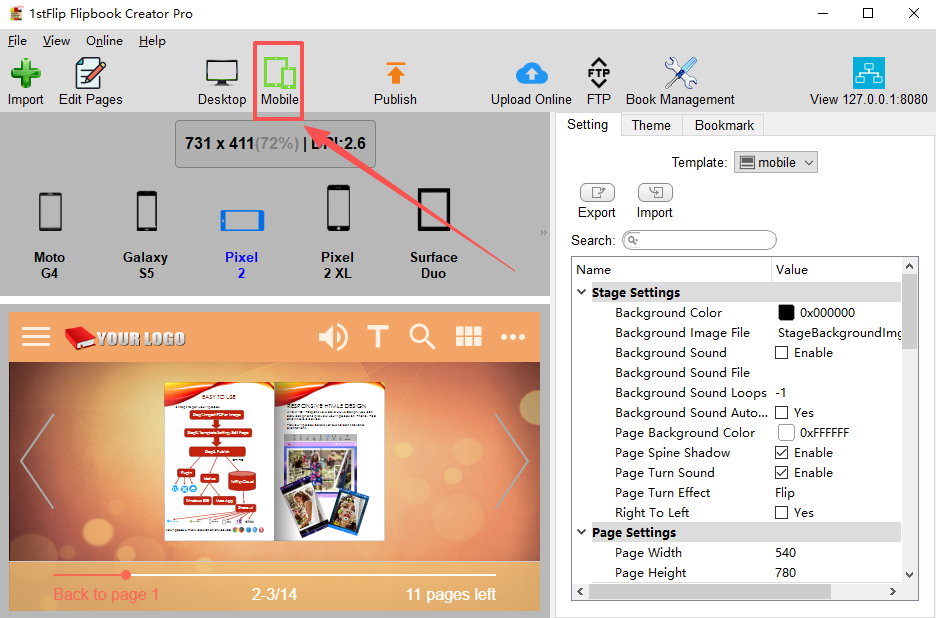Collapse the Page Settings group

[x=581, y=532]
